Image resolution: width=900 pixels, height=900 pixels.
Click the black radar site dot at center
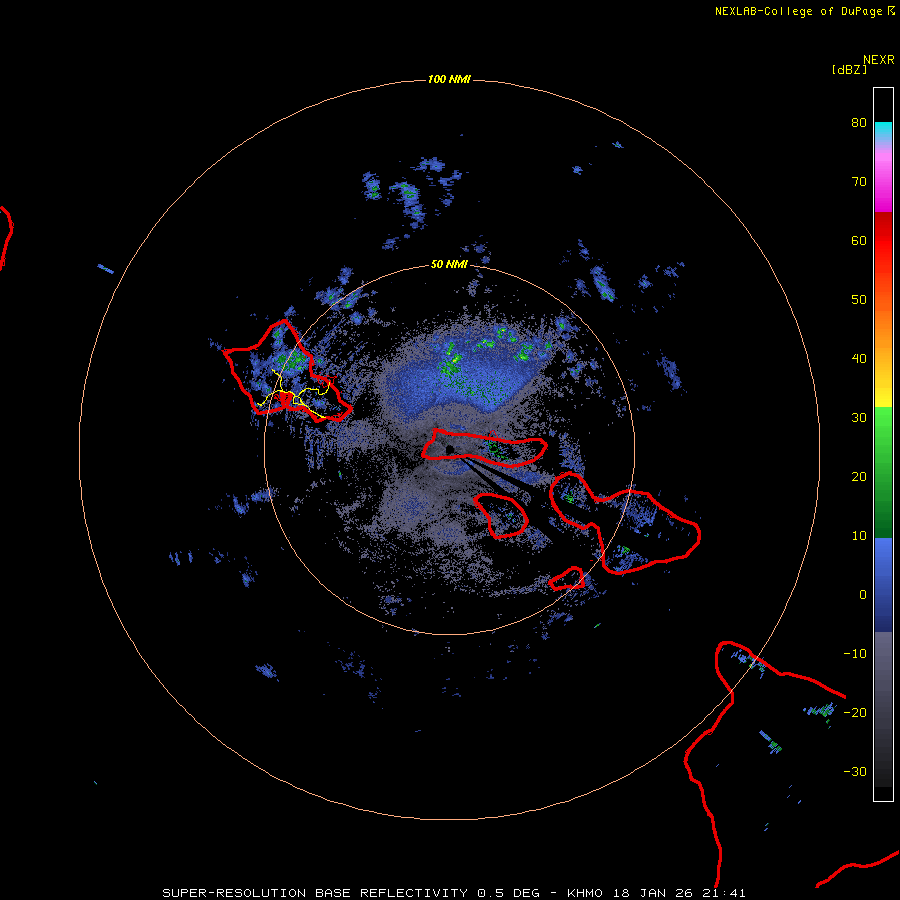tap(450, 449)
